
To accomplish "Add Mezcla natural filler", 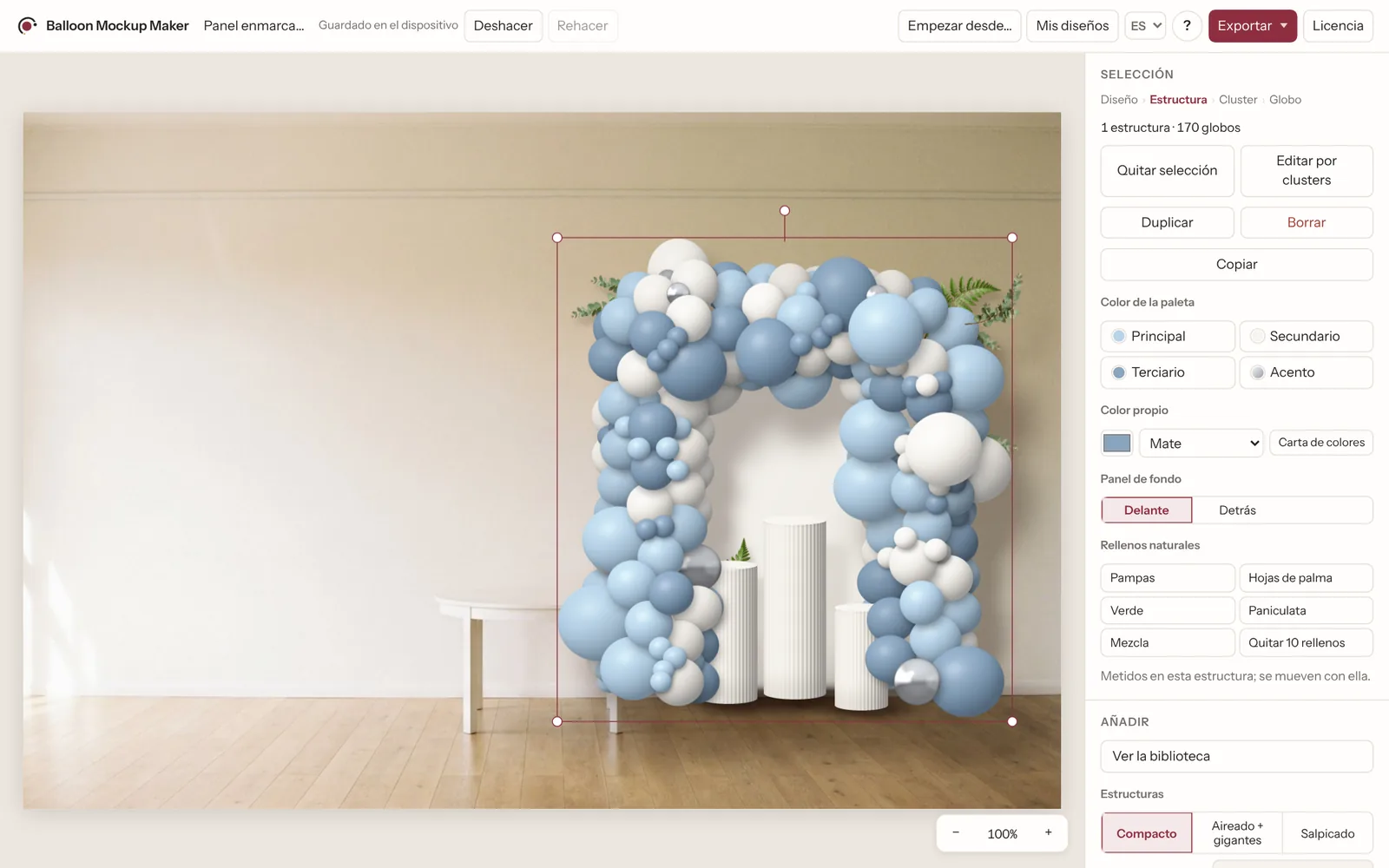I will pyautogui.click(x=1168, y=642).
